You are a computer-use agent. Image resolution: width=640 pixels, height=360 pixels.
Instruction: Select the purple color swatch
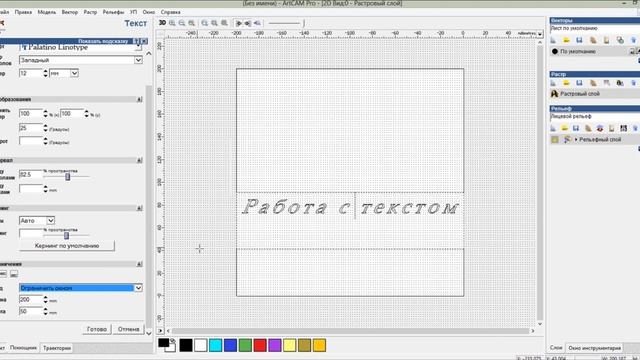click(275, 345)
